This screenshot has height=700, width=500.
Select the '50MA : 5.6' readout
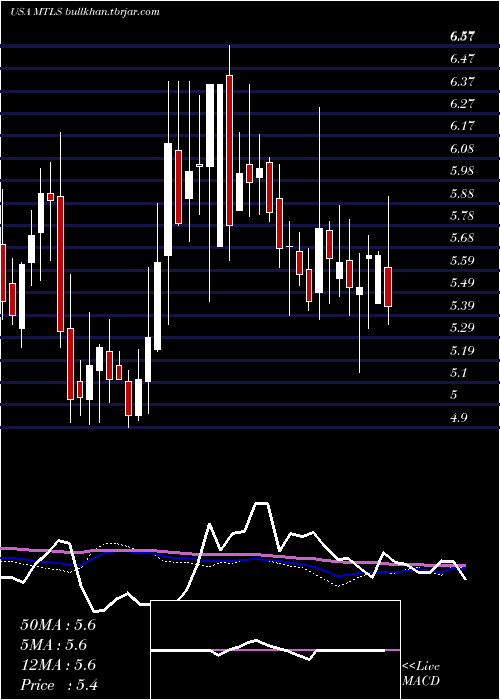tap(58, 625)
